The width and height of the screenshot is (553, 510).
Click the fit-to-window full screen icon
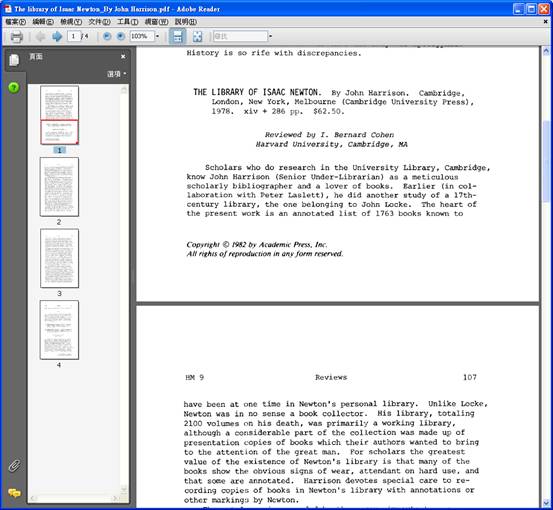[198, 36]
